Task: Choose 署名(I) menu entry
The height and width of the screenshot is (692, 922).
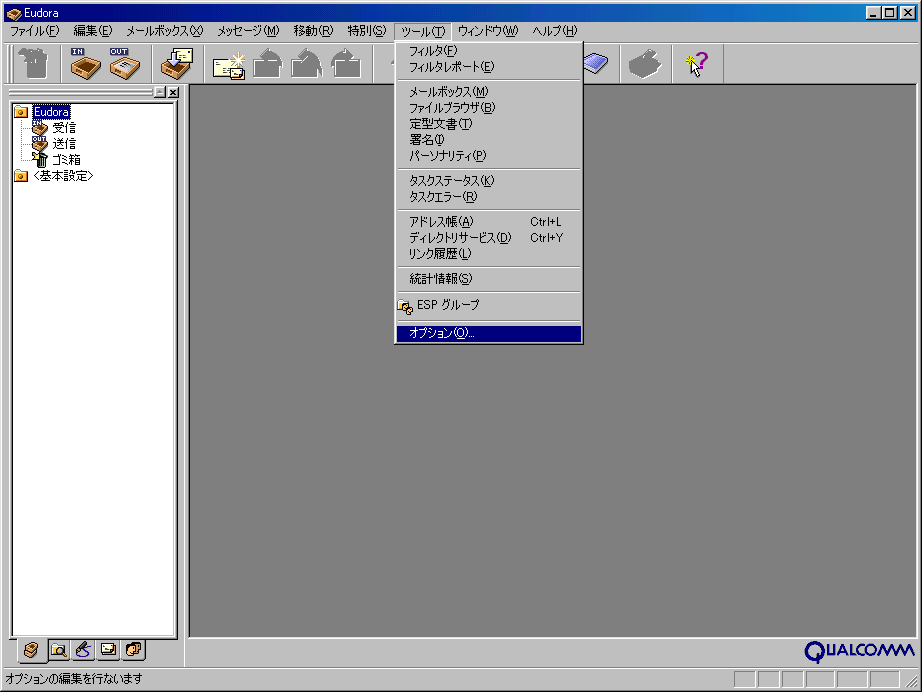Action: (489, 139)
